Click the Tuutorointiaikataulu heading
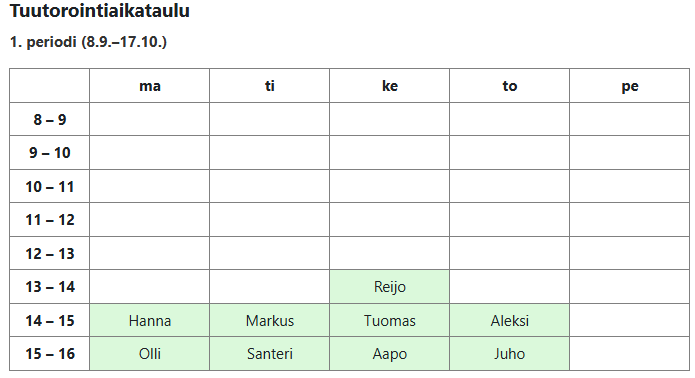Screen dimensions: 695x378 click(100, 11)
